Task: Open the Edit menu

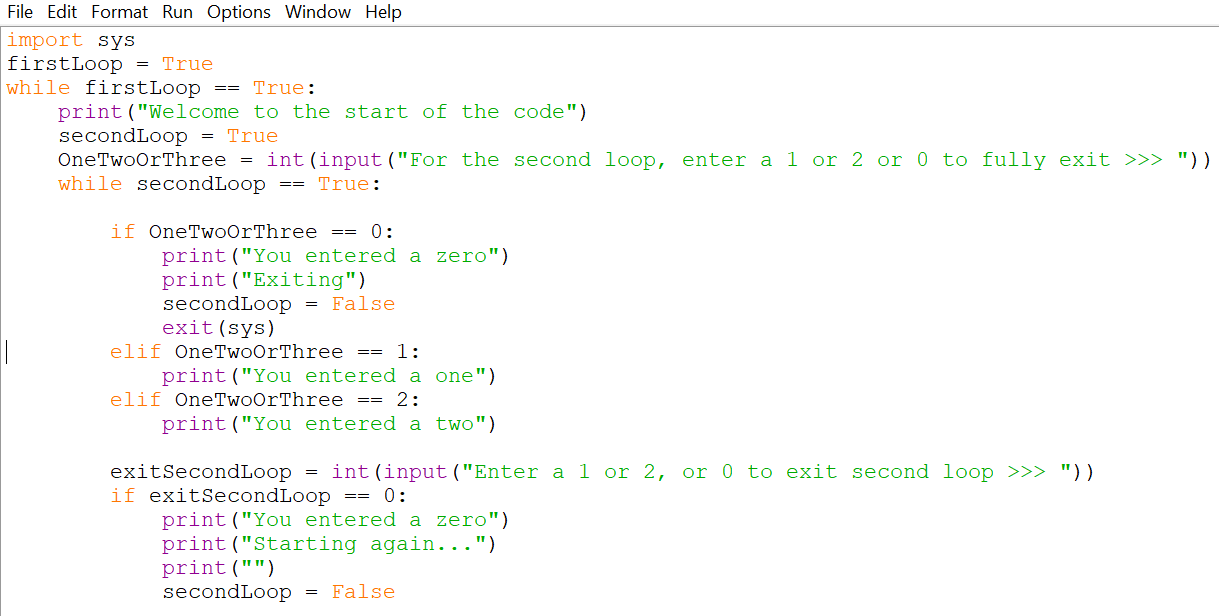Action: (62, 12)
